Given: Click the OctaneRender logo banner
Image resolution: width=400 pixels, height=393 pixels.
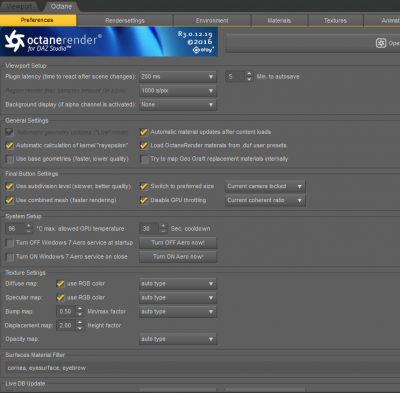Looking at the screenshot, I should (109, 41).
